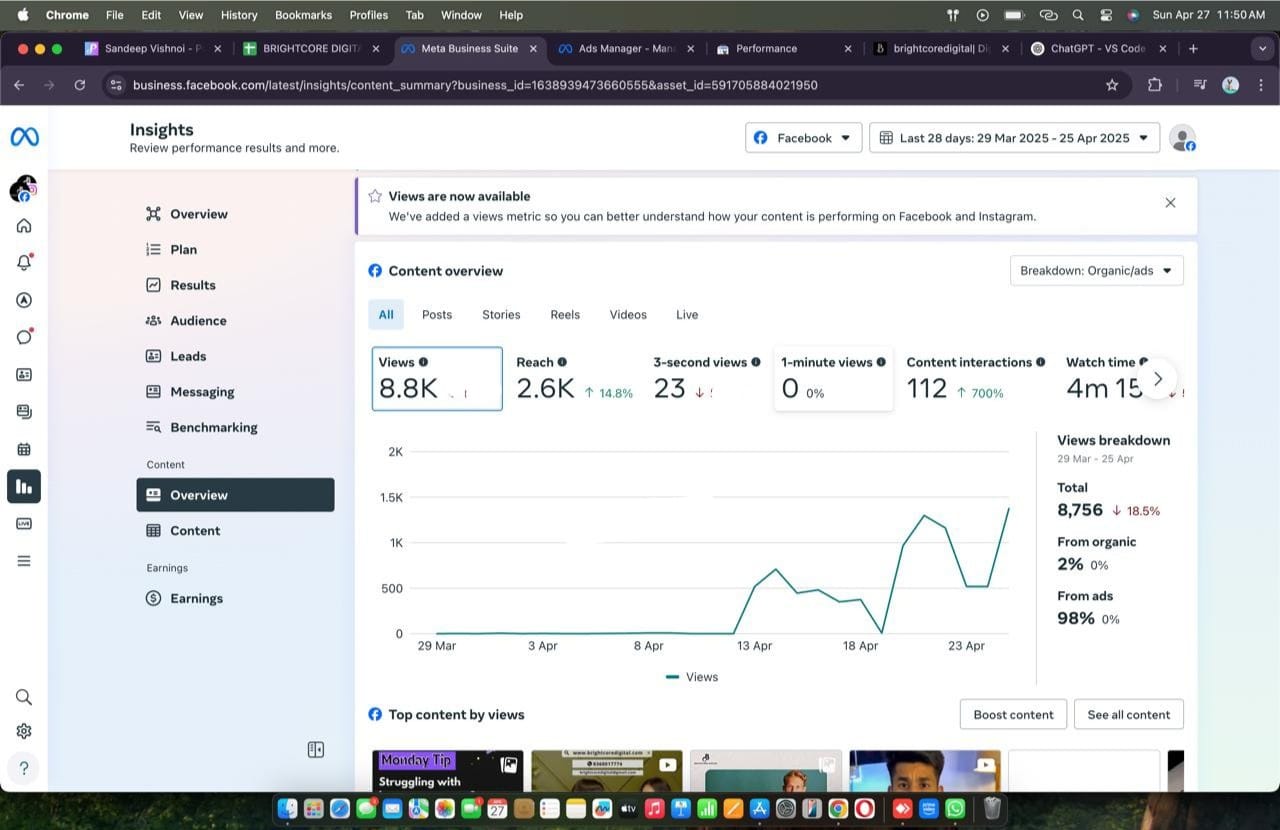This screenshot has width=1280, height=830.
Task: Open the Last 28 days date range picker
Action: pos(1014,138)
